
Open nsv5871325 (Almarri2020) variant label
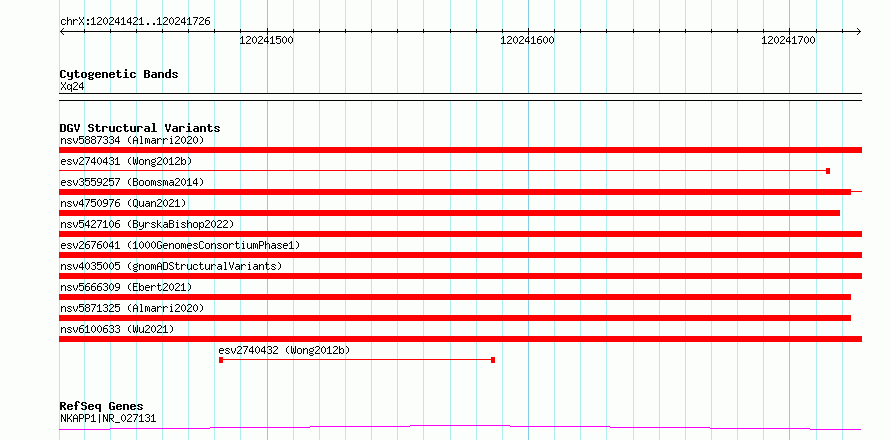click(132, 308)
